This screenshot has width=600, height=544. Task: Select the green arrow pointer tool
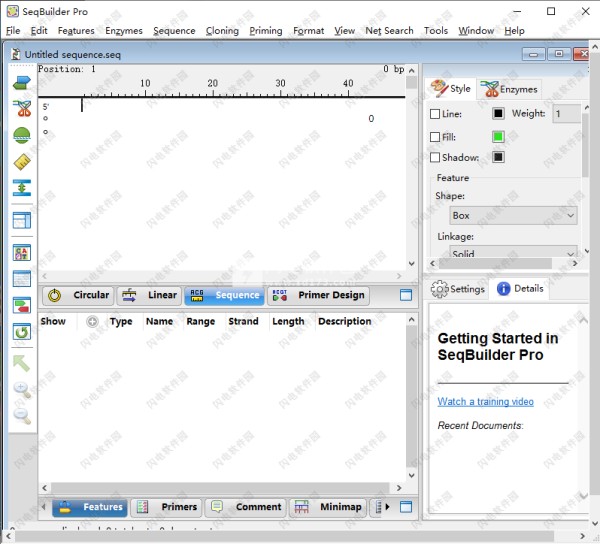(x=21, y=363)
